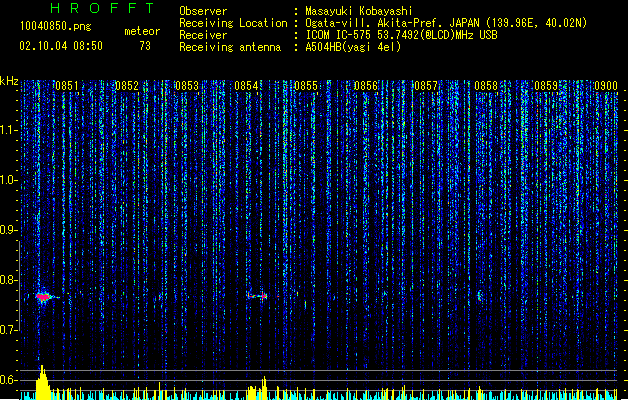
Task: Click the horizontal meteor echo near 0854
Action: [257, 296]
